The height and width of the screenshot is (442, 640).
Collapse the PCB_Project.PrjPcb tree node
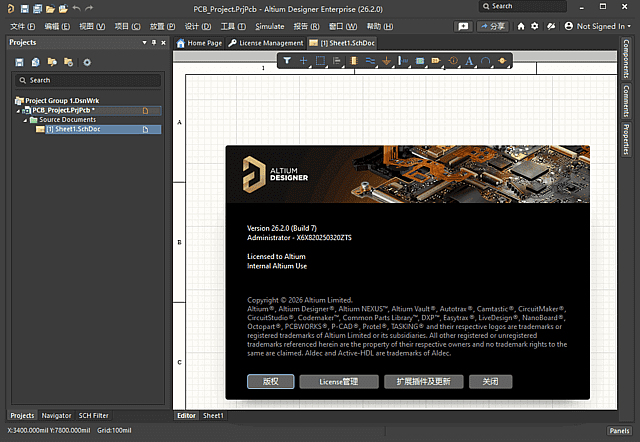[18, 111]
